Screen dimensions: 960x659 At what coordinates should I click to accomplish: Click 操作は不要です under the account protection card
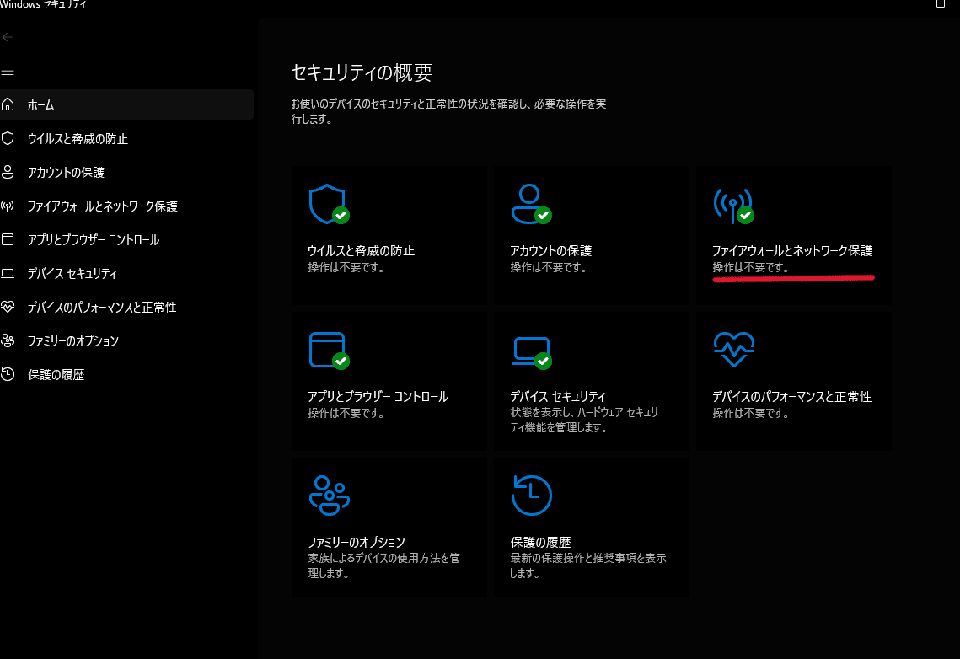click(549, 267)
